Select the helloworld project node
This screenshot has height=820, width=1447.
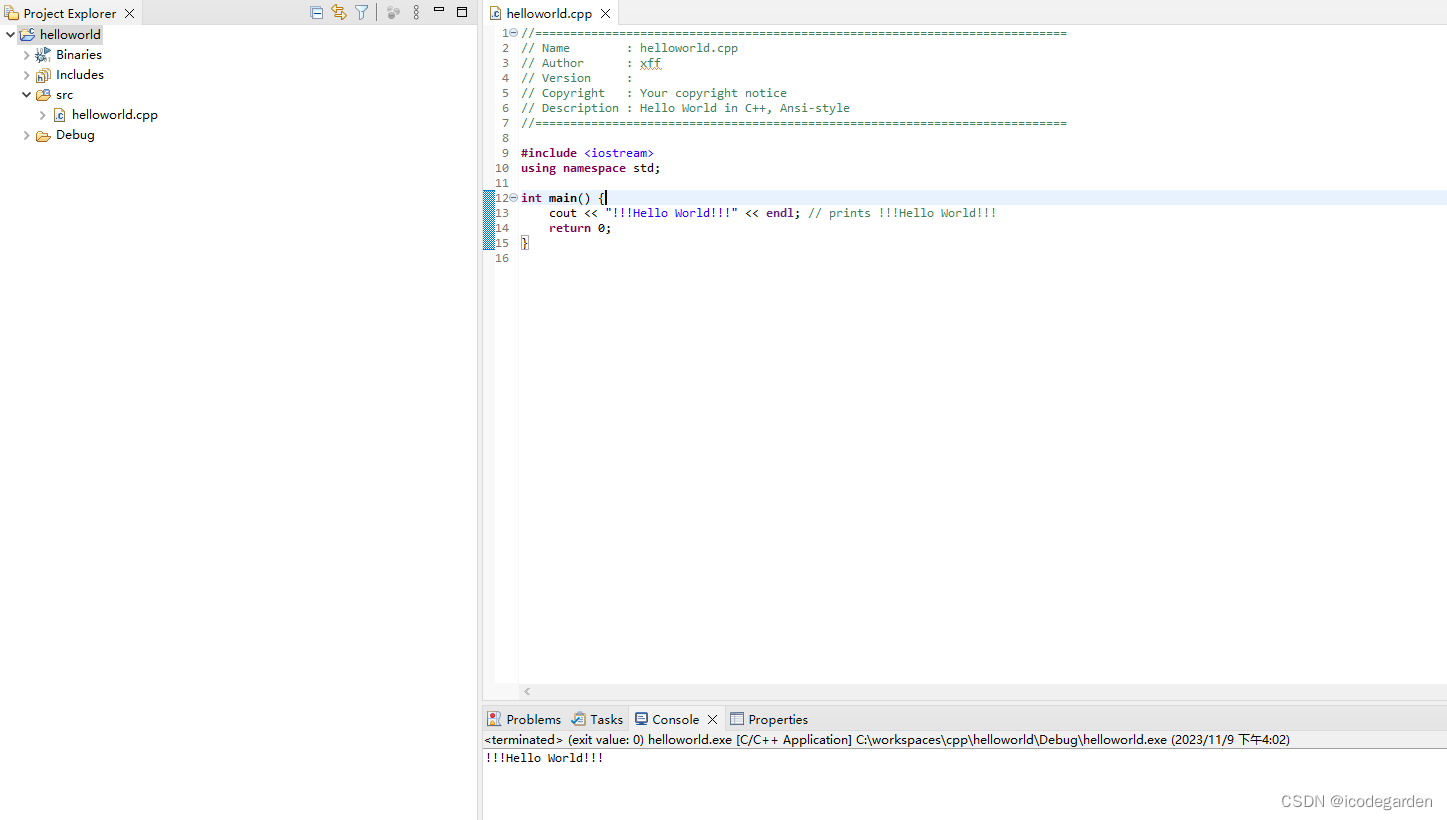pos(70,34)
